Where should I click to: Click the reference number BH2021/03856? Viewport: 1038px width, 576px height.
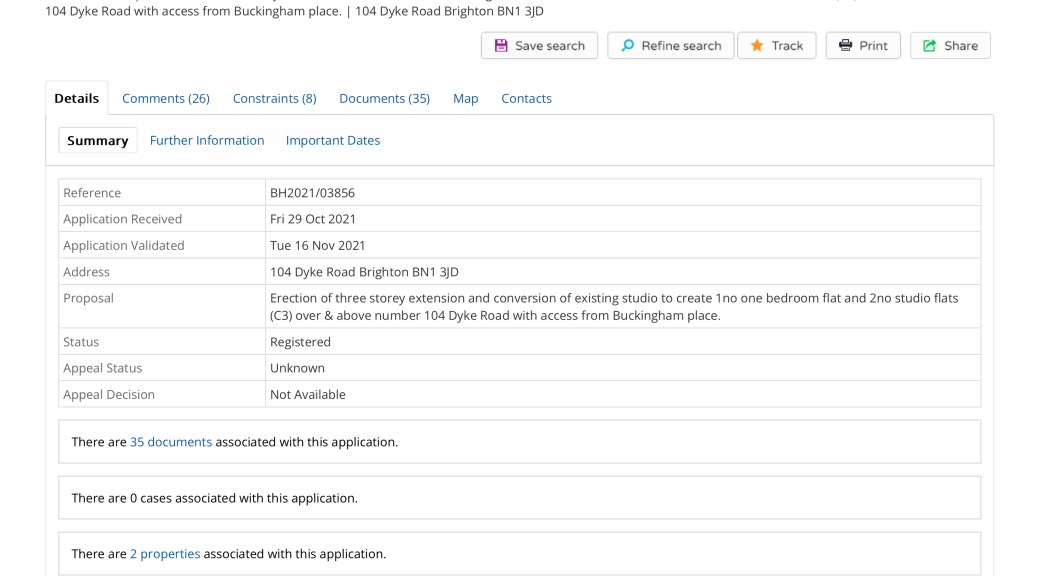312,193
